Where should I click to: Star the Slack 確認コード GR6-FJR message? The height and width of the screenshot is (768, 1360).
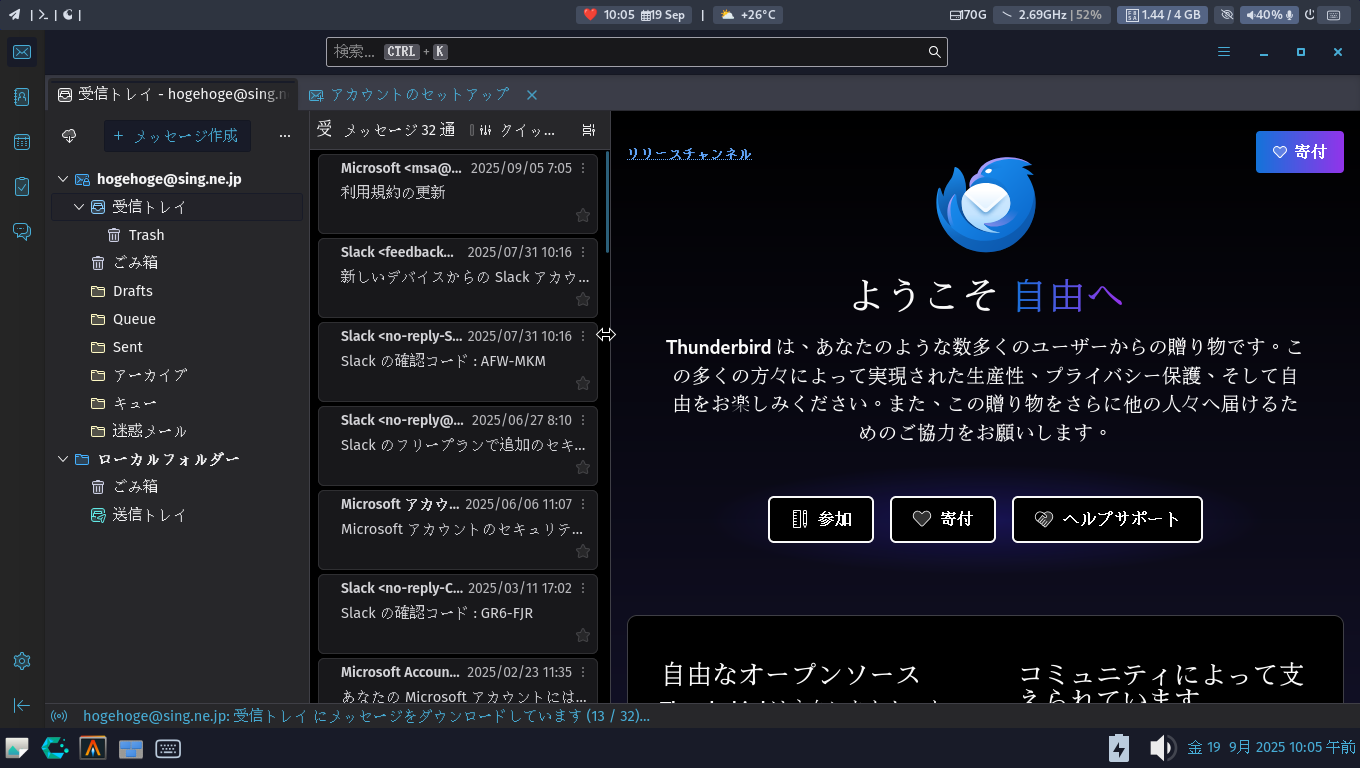583,635
